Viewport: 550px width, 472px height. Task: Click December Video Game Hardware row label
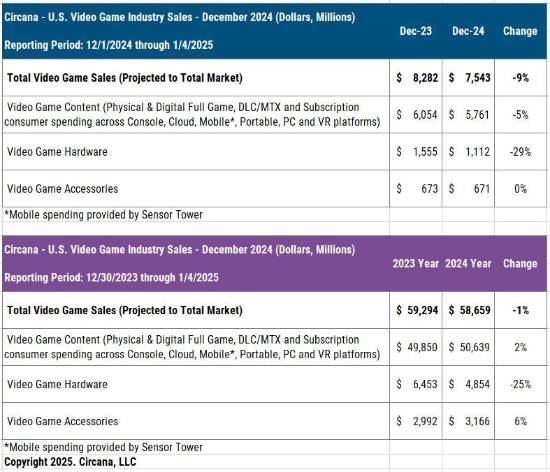point(57,151)
